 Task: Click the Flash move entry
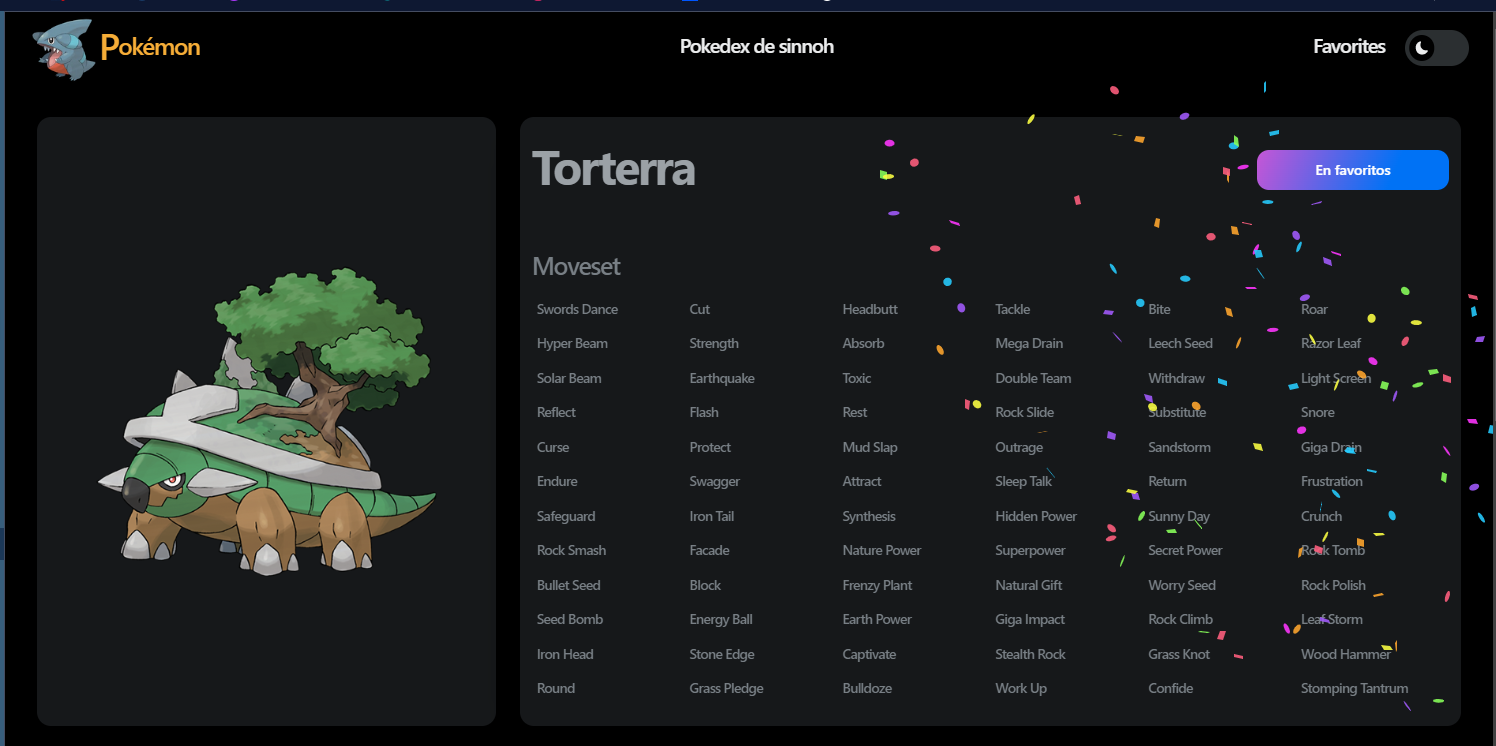coord(704,412)
